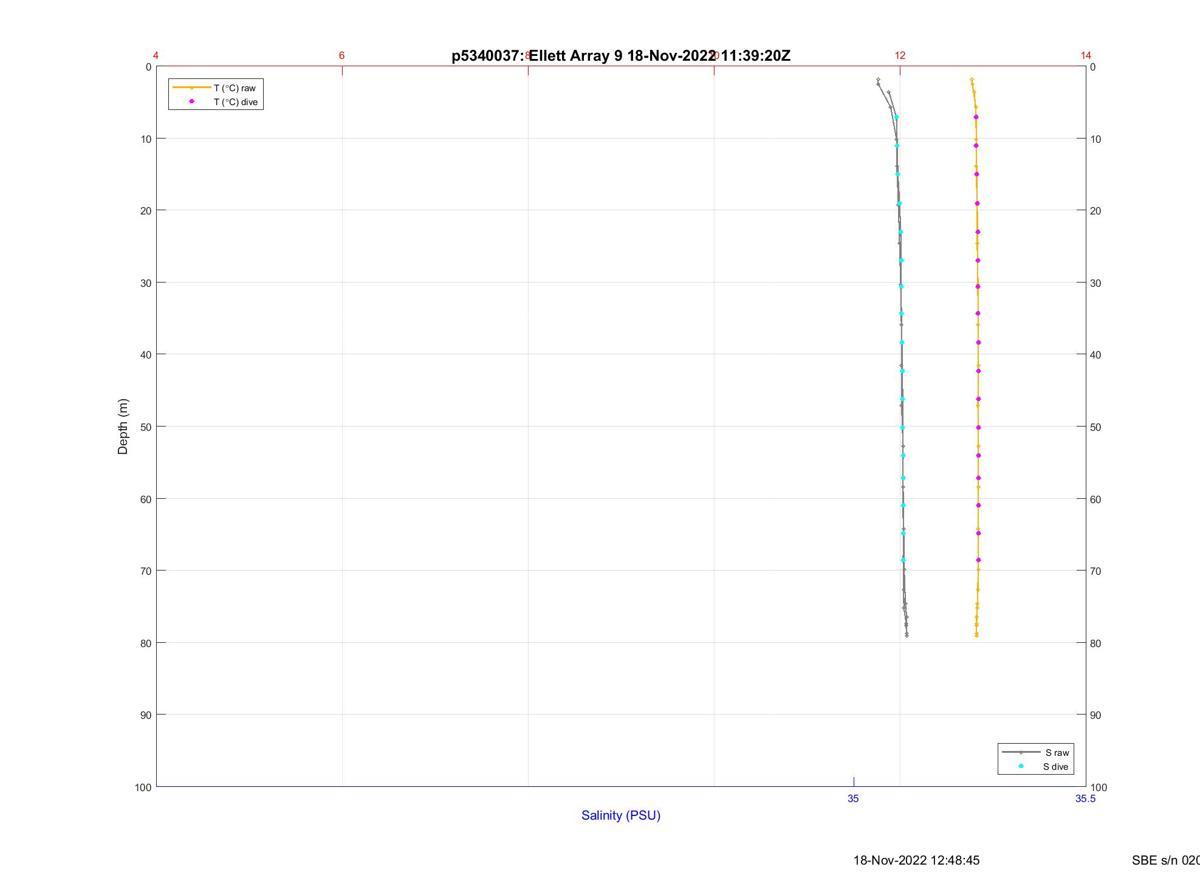The width and height of the screenshot is (1200, 885).
Task: Select the 'T (°C) raw' legend label
Action: point(234,88)
